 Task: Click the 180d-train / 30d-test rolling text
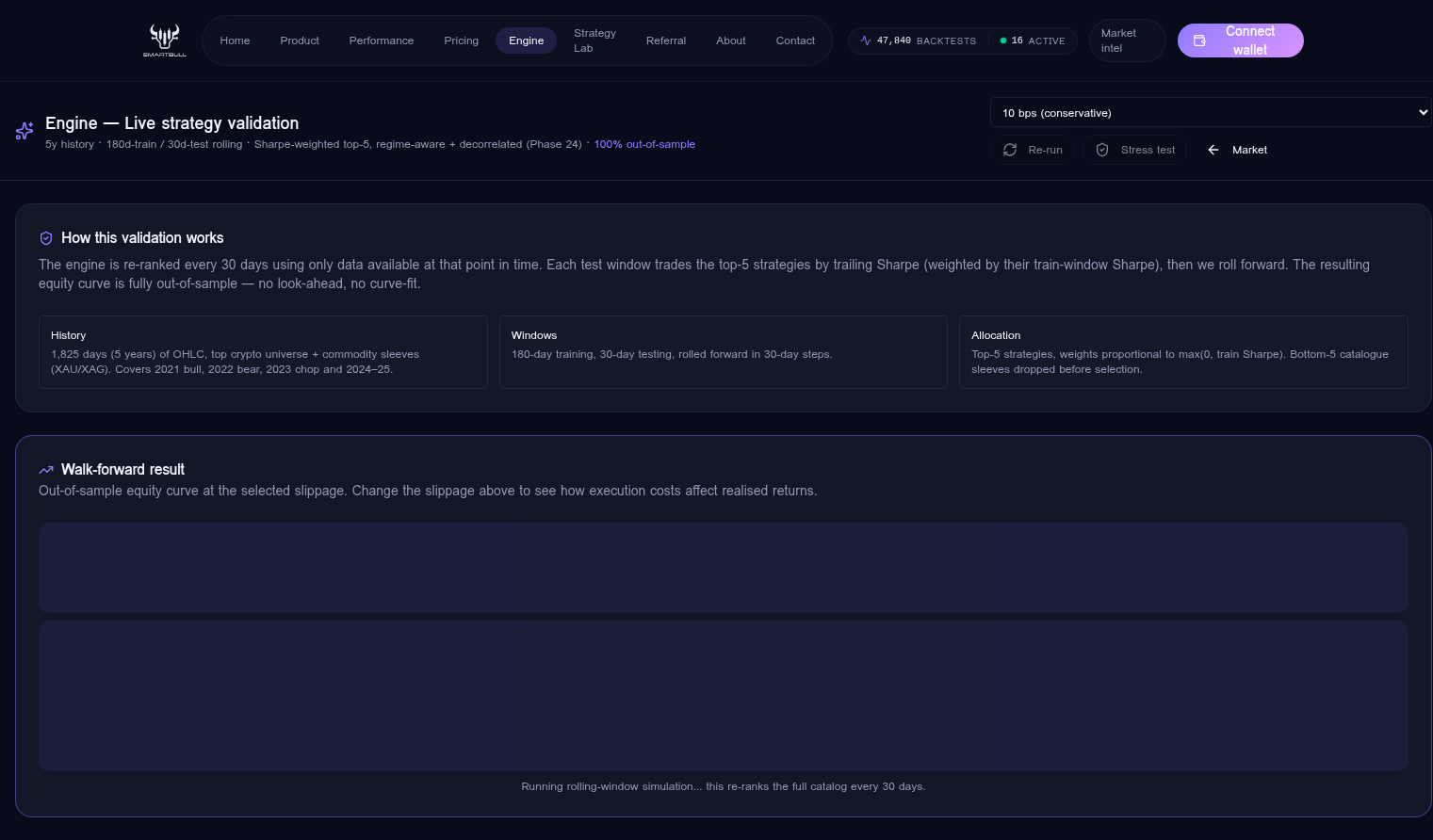tap(174, 144)
